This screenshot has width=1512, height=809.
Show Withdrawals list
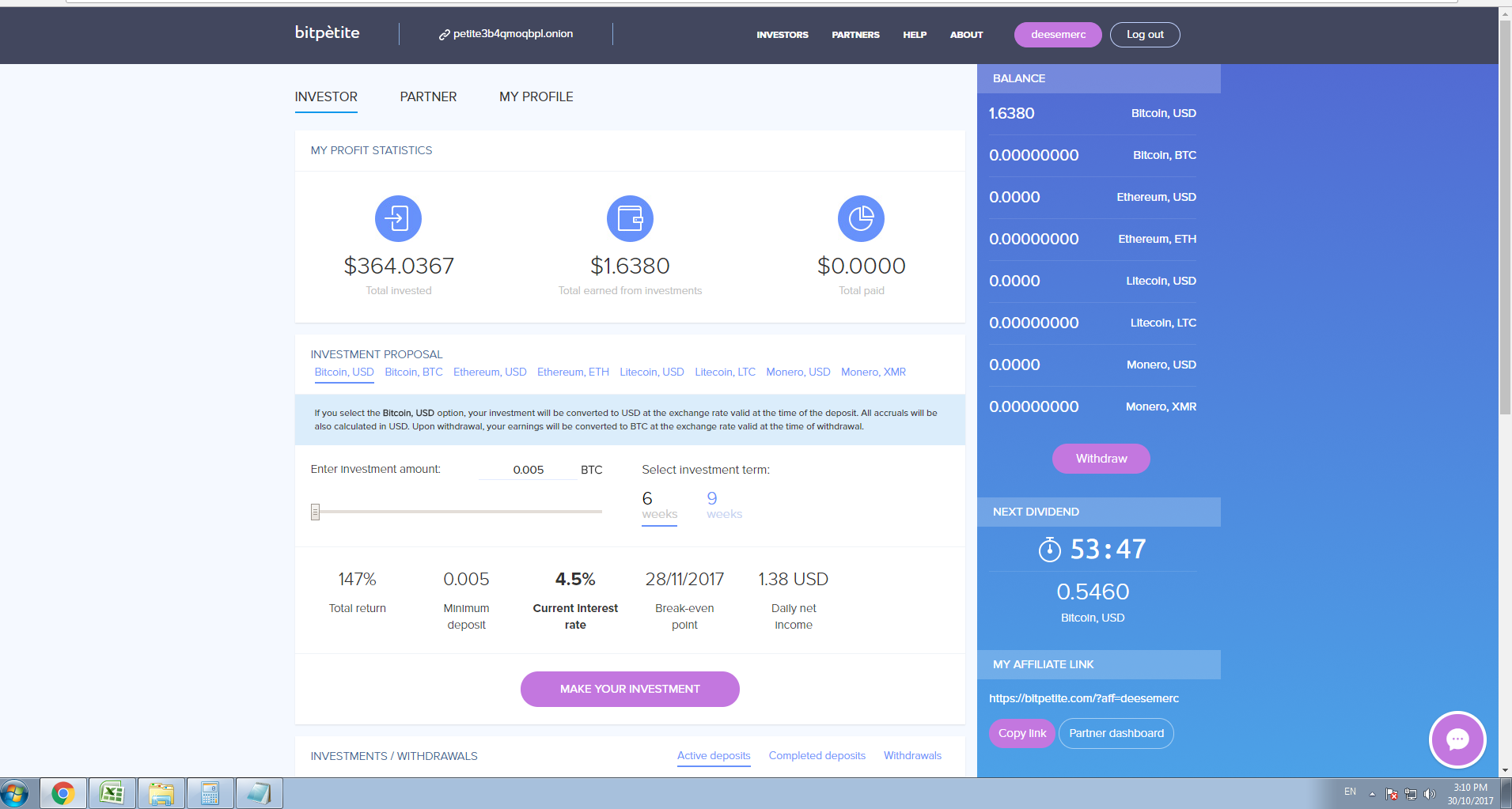point(912,755)
